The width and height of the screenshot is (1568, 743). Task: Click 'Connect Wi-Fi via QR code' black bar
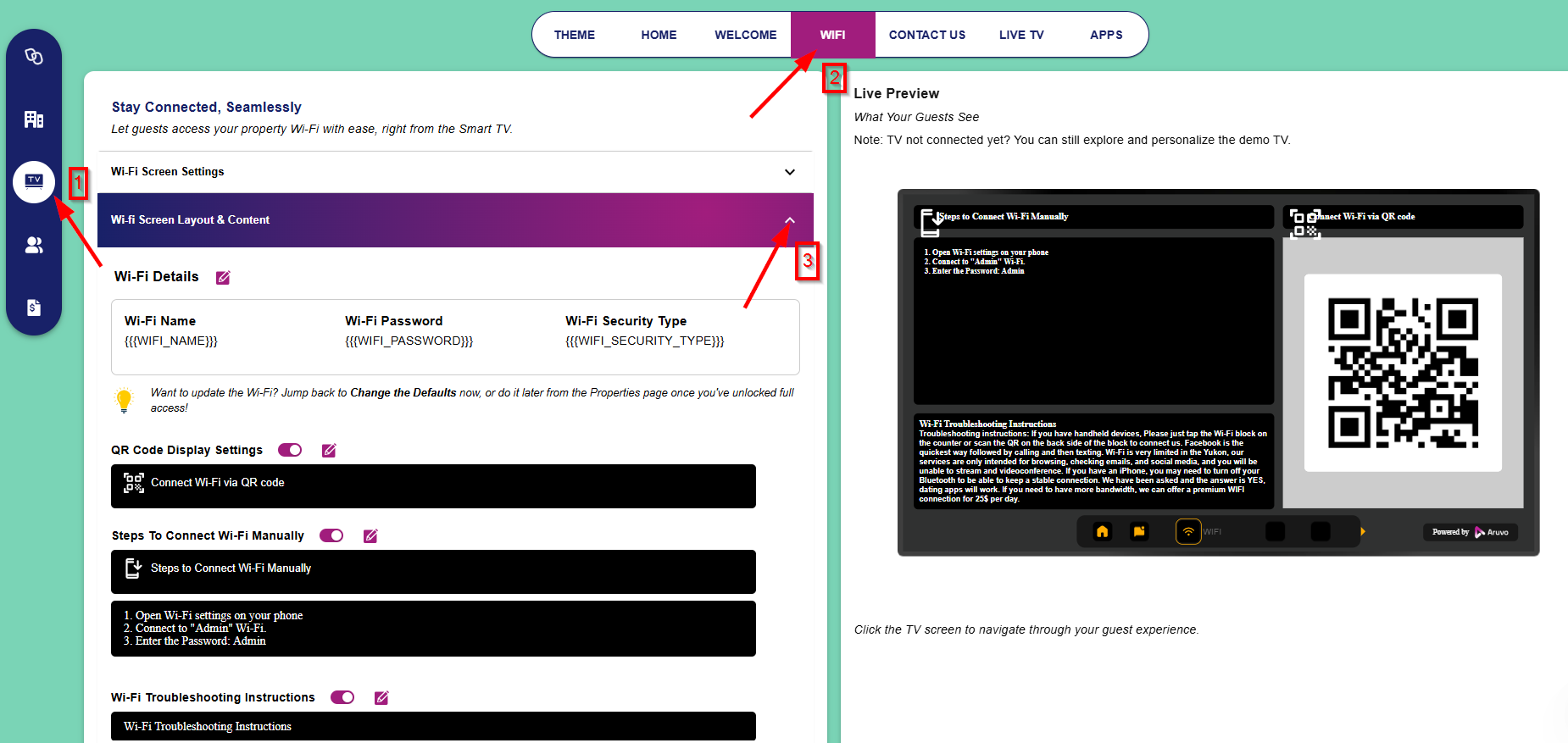coord(433,486)
